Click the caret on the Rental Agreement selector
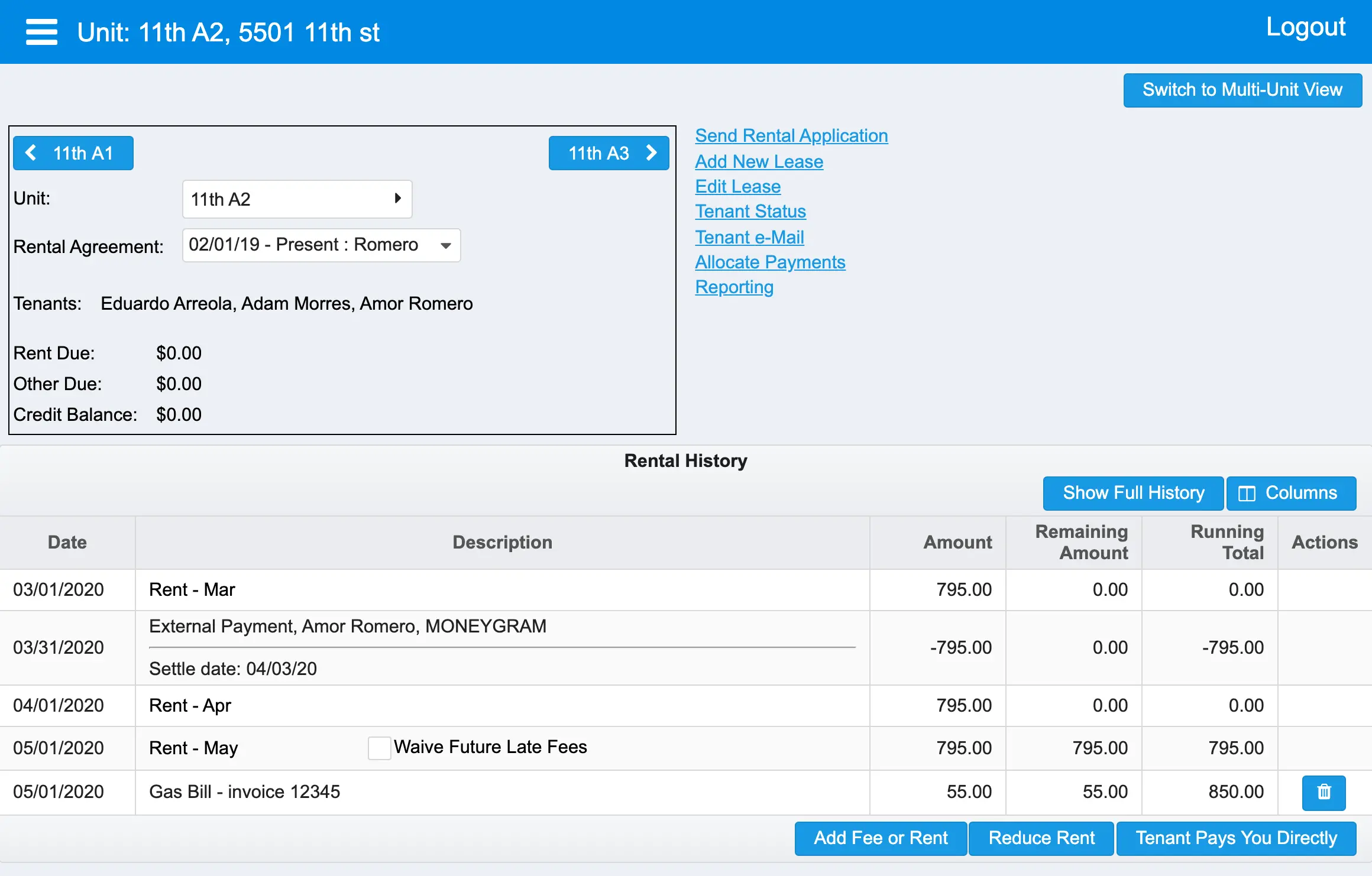This screenshot has width=1372, height=876. point(445,245)
